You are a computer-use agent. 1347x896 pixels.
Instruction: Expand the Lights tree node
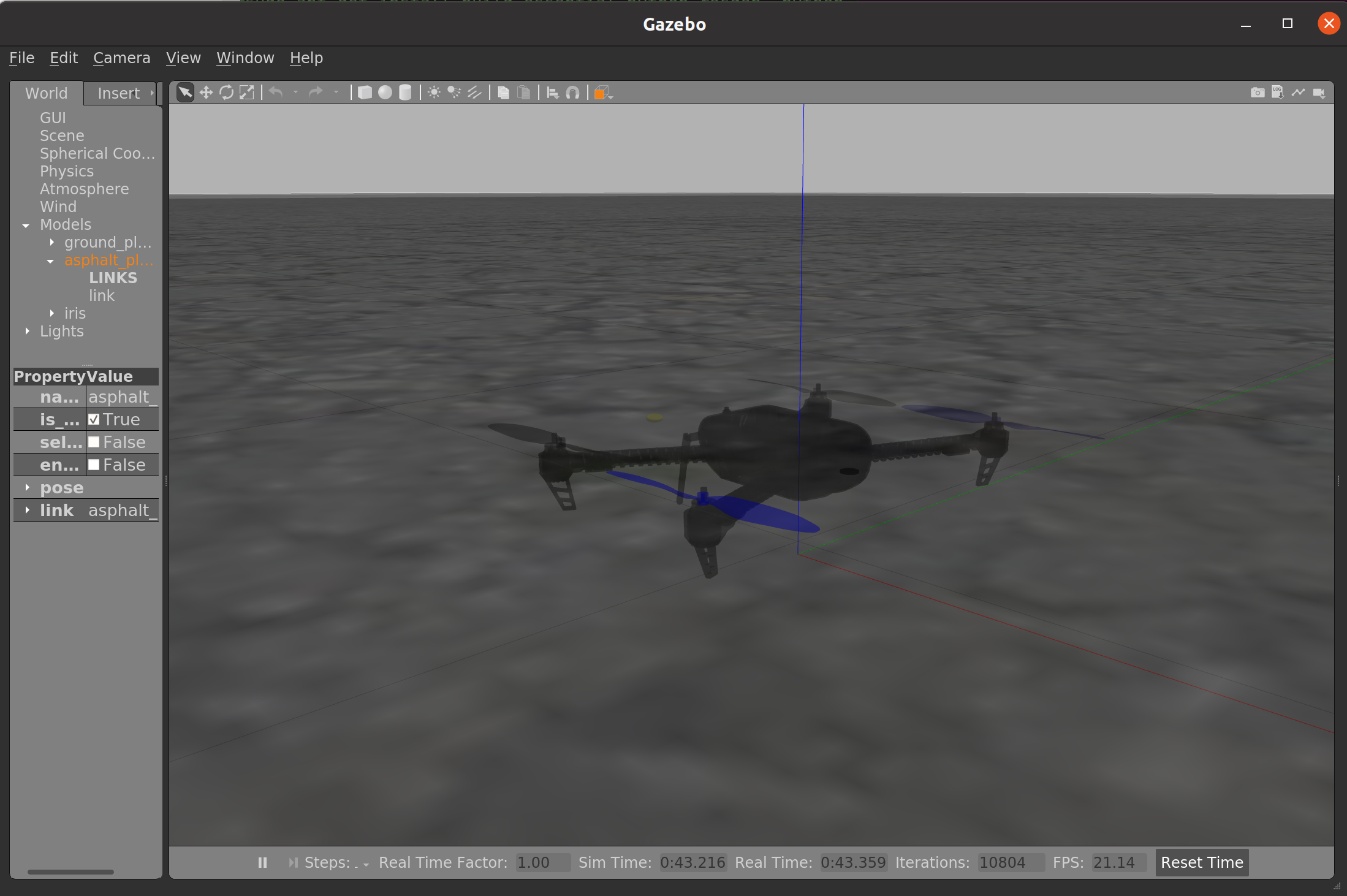[x=28, y=331]
